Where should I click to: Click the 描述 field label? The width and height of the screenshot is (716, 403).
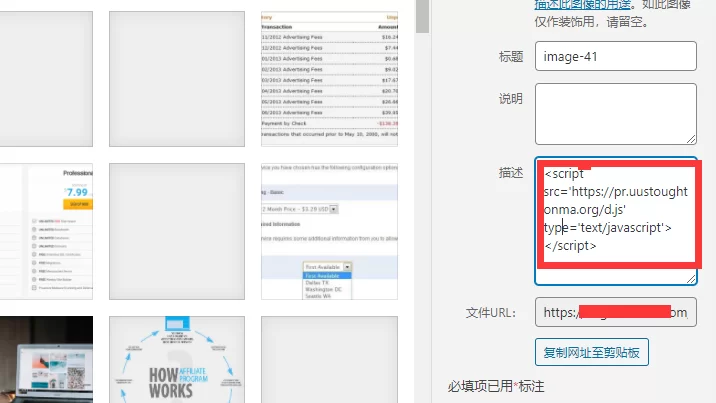(x=511, y=173)
